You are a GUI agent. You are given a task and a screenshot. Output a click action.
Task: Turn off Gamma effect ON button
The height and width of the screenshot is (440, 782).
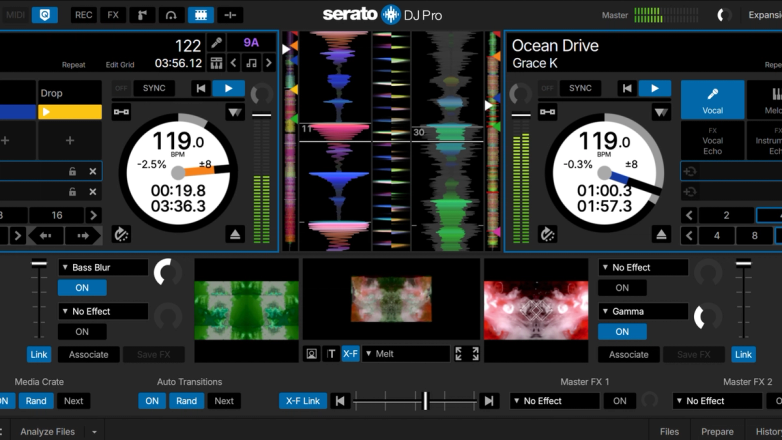pyautogui.click(x=622, y=332)
